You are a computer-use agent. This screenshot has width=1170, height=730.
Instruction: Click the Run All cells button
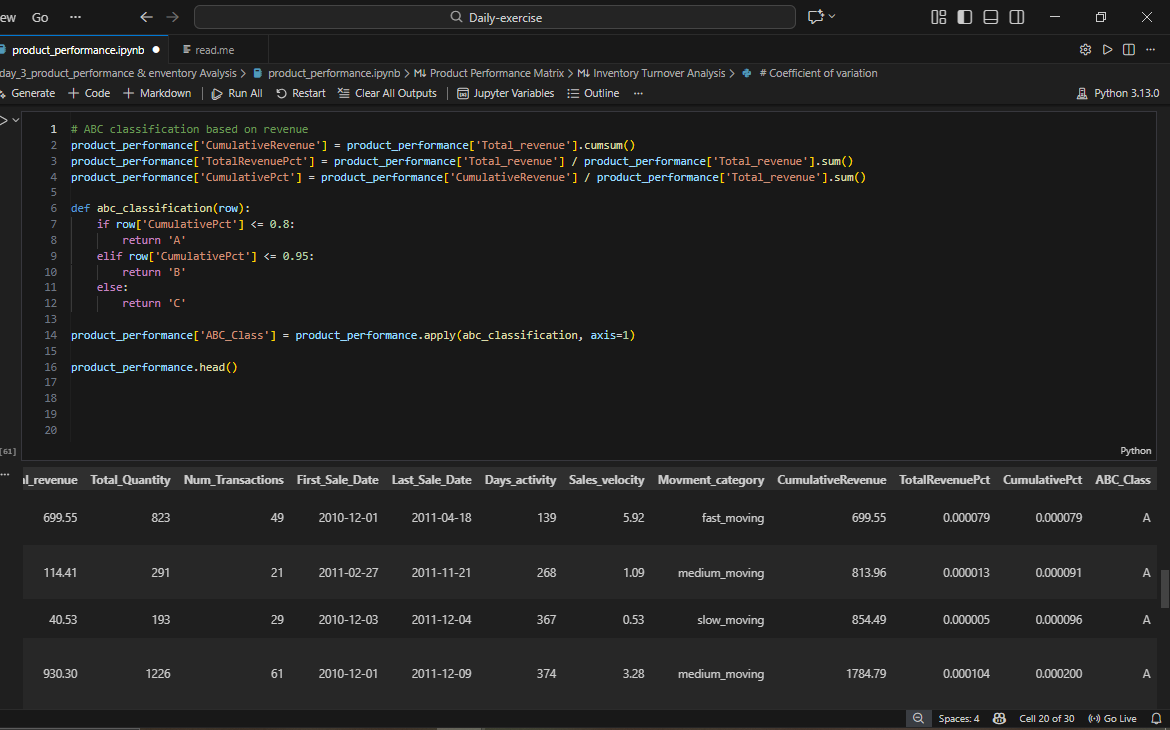click(x=237, y=93)
